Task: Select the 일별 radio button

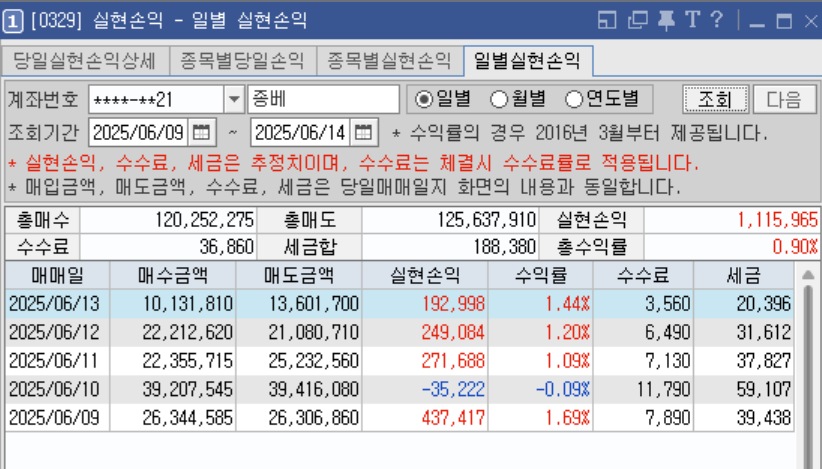Action: [424, 99]
